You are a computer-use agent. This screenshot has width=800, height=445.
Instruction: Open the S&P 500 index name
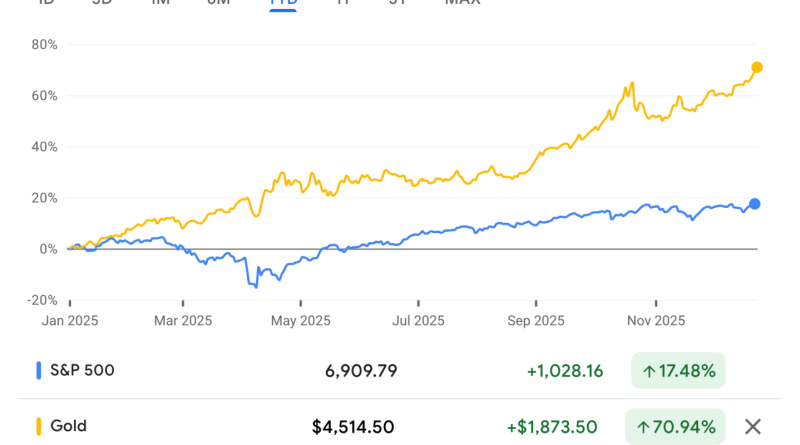(83, 371)
